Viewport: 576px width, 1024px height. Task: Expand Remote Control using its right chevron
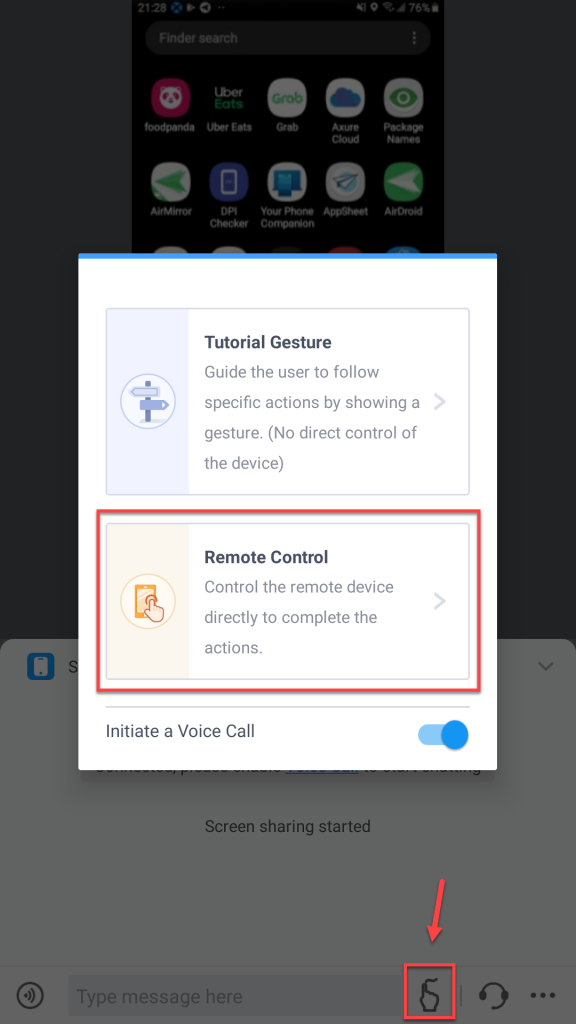point(440,601)
